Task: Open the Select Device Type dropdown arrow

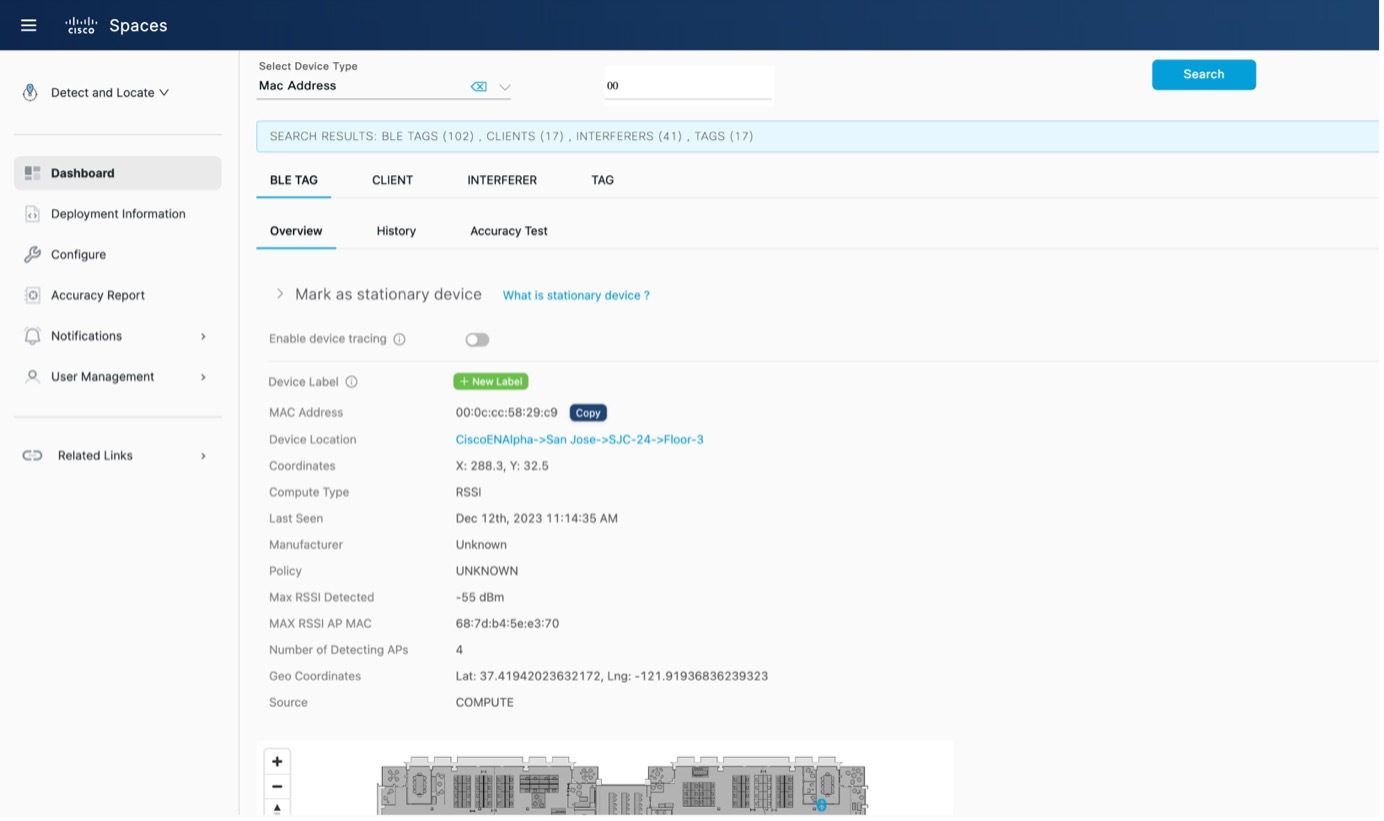Action: tap(506, 87)
